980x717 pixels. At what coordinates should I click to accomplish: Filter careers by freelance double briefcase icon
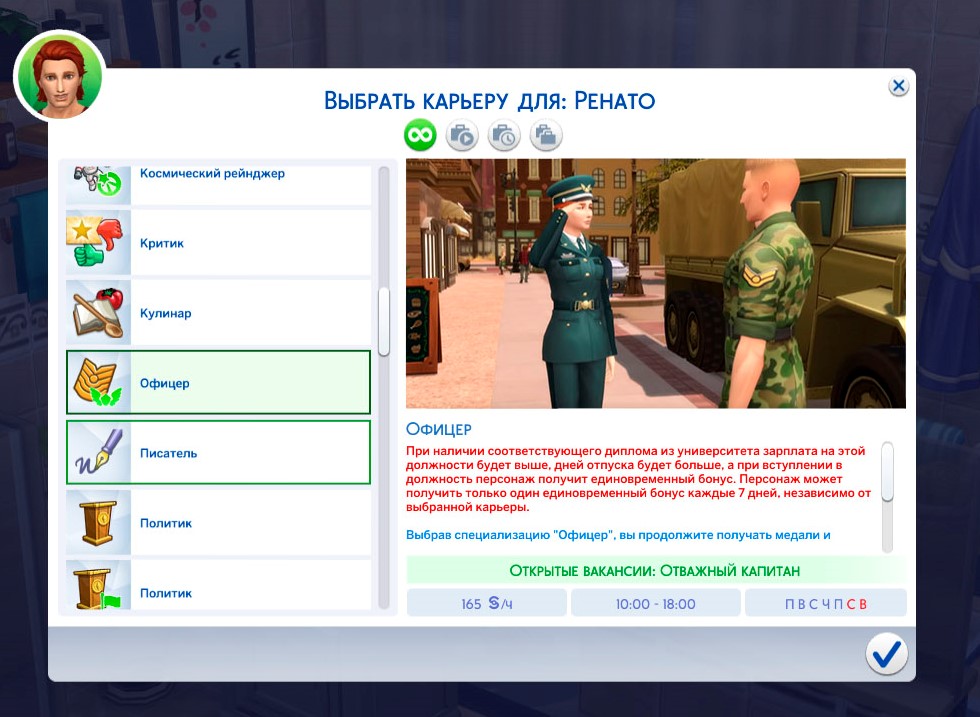[x=546, y=135]
